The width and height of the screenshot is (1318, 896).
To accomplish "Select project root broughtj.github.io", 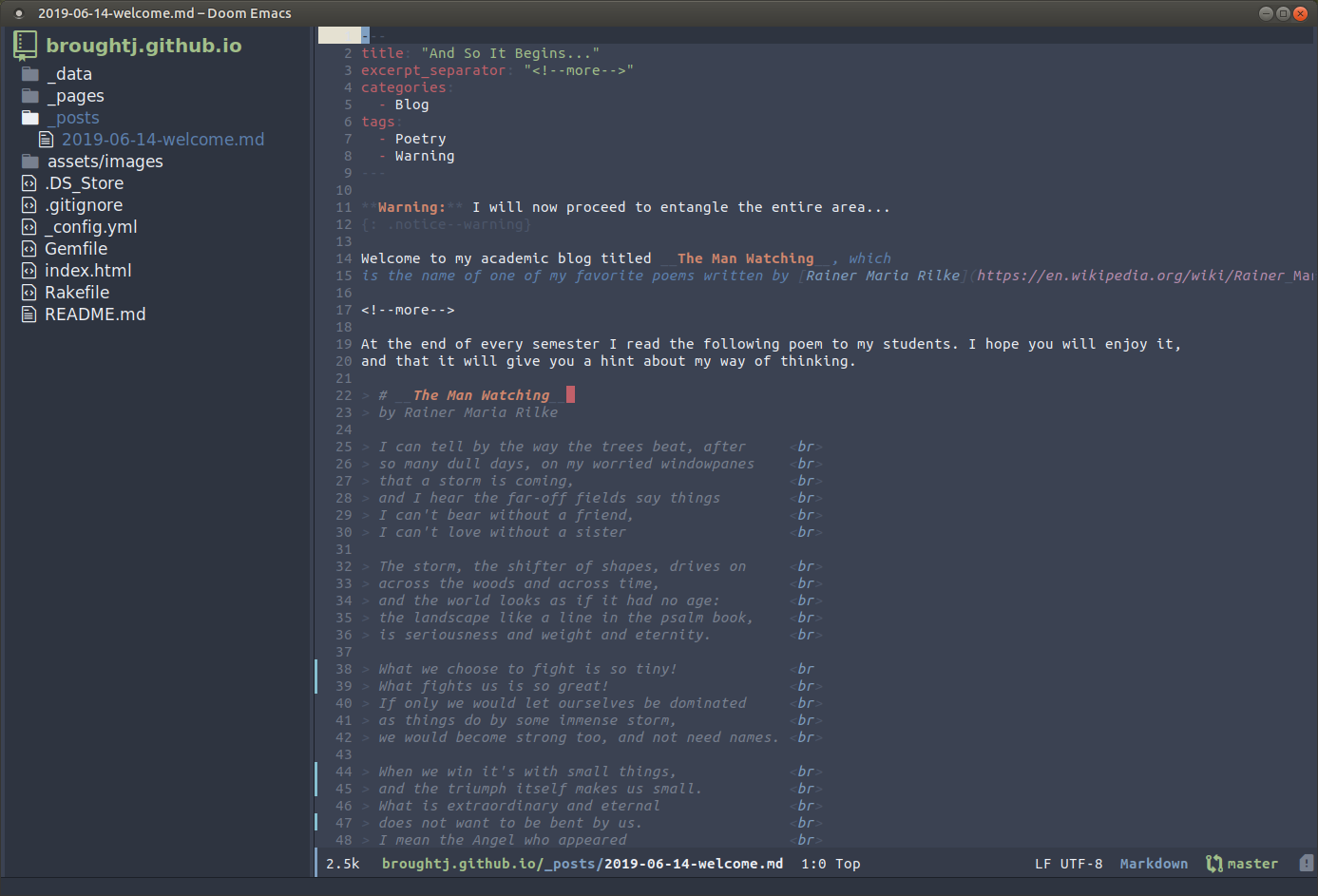I will 143,46.
